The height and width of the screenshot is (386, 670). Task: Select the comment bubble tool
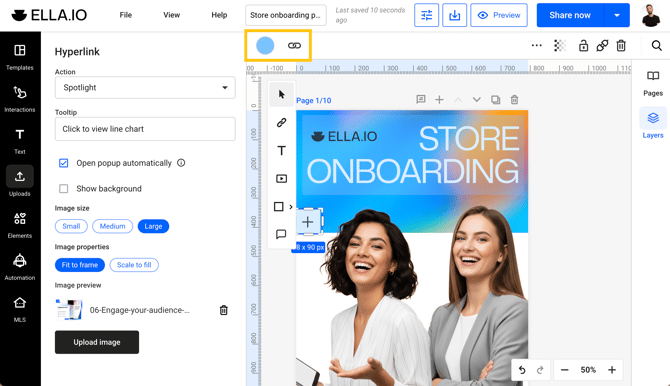pyautogui.click(x=281, y=234)
